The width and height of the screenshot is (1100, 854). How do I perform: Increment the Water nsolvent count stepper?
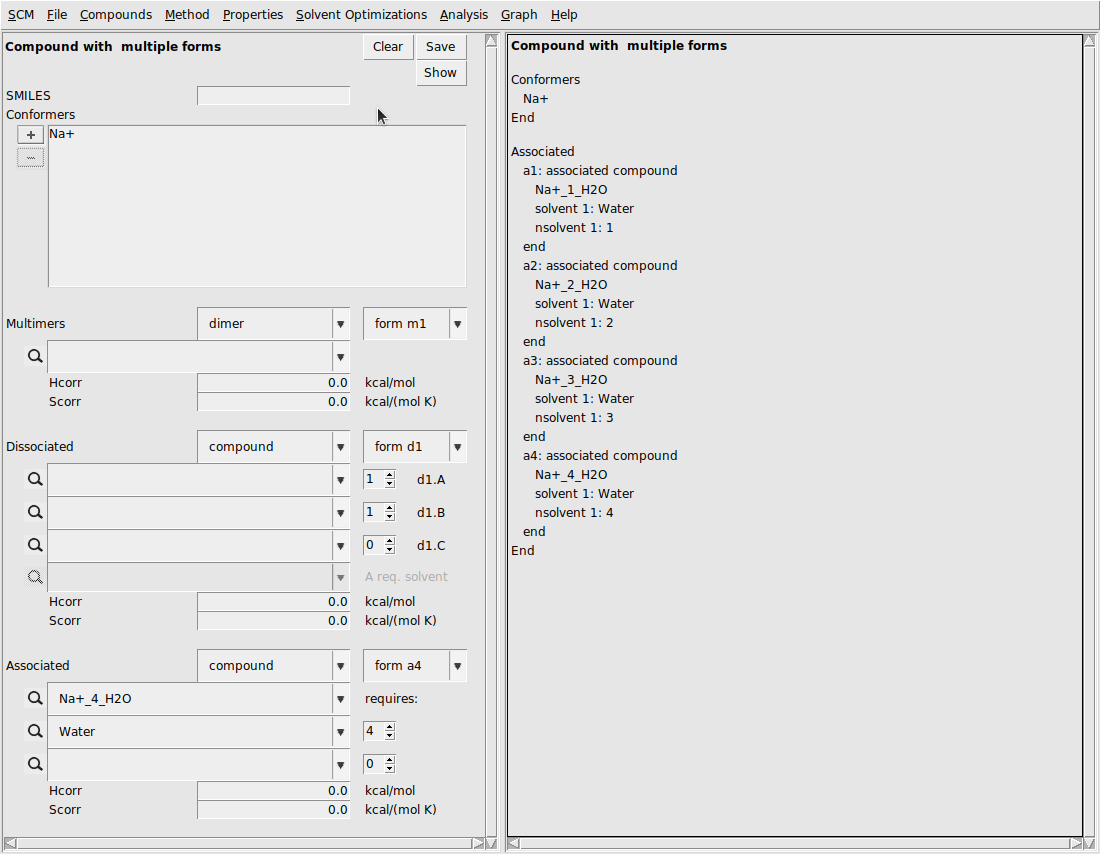click(x=389, y=726)
